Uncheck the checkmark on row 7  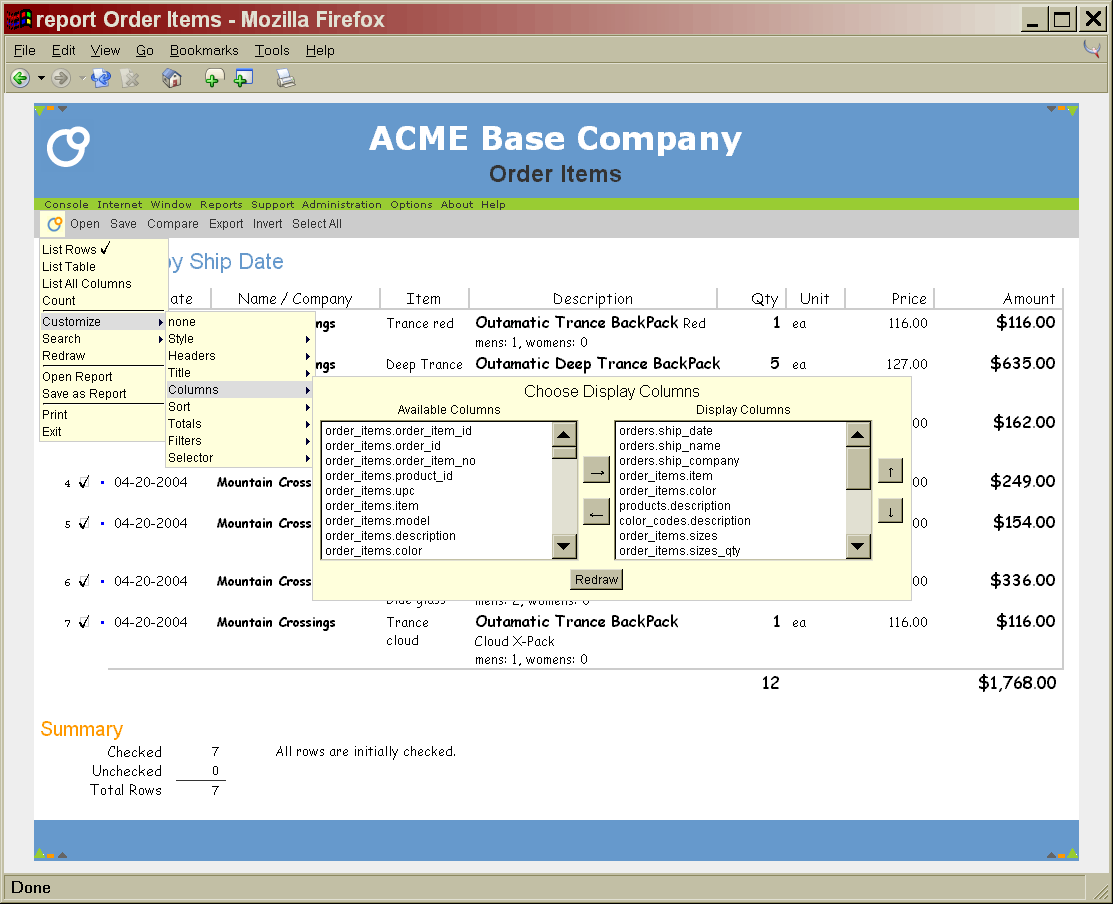coord(84,622)
